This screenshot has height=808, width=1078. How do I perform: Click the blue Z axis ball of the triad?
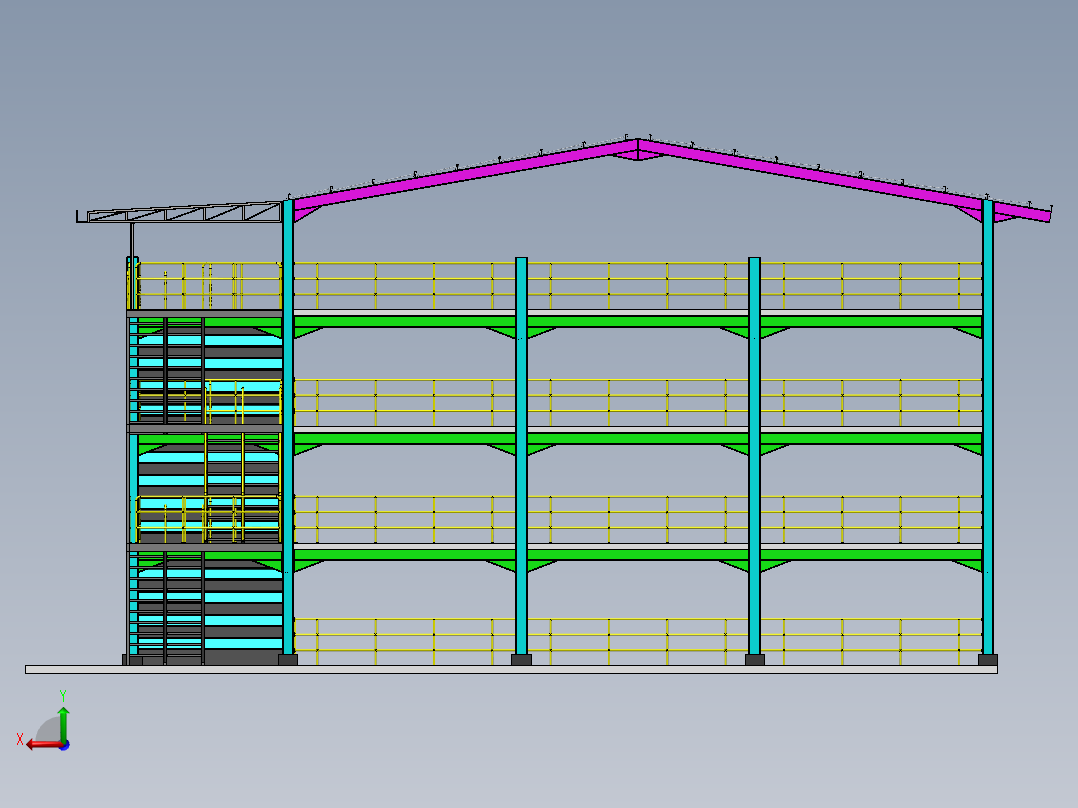[65, 745]
